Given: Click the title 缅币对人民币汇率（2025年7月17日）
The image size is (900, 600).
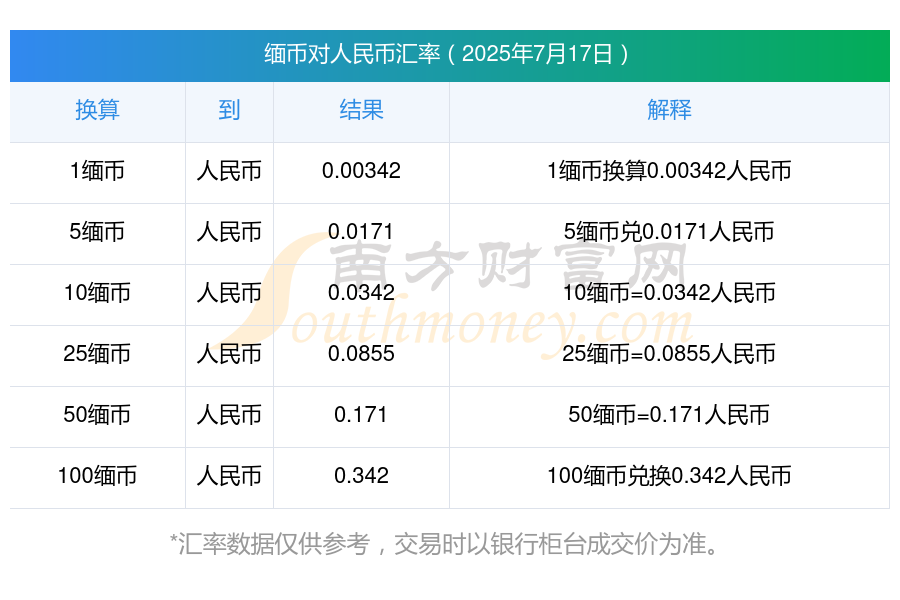Looking at the screenshot, I should pyautogui.click(x=447, y=54).
